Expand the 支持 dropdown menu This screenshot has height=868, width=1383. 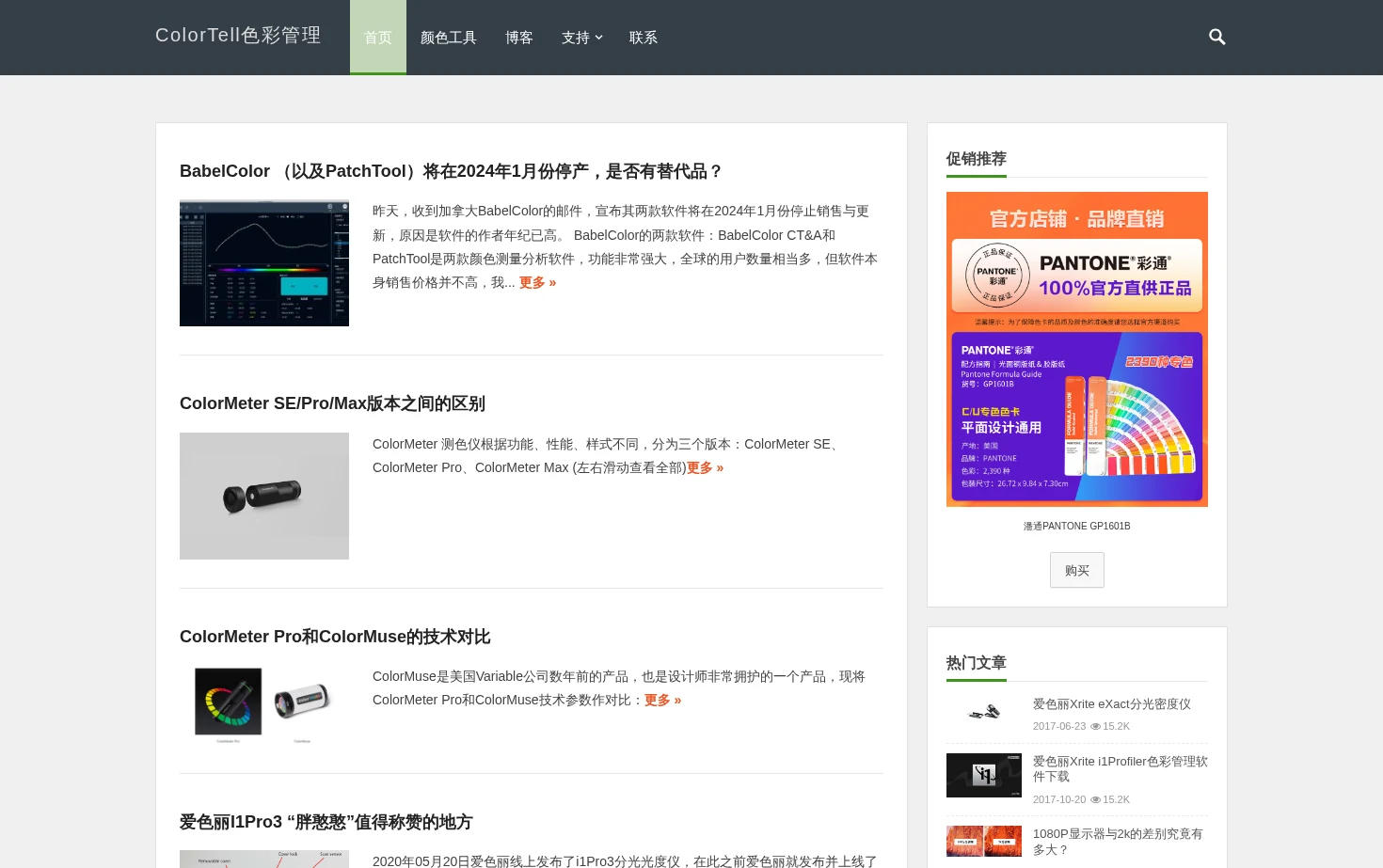tap(581, 38)
